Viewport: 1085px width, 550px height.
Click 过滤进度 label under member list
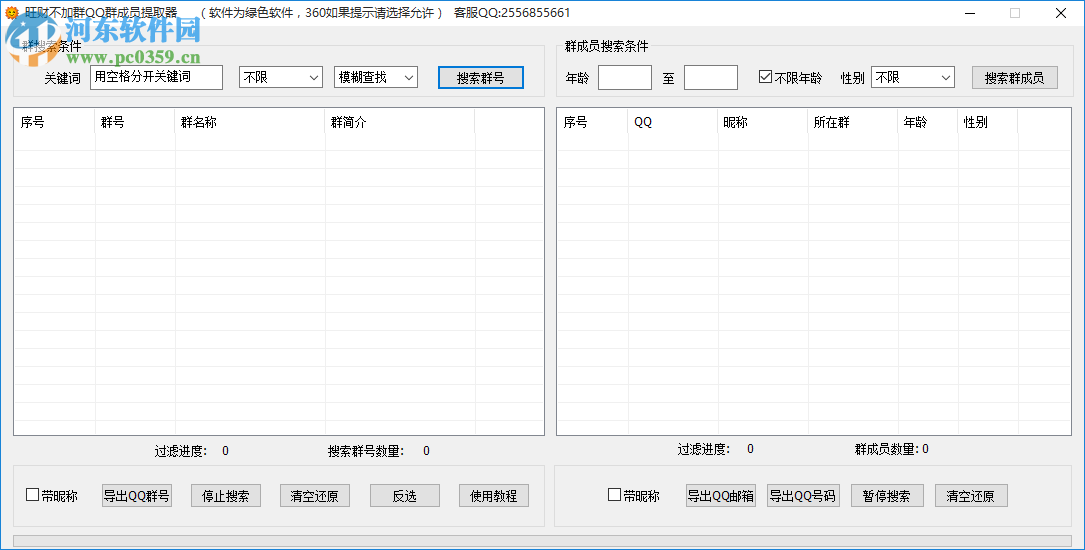(x=704, y=450)
